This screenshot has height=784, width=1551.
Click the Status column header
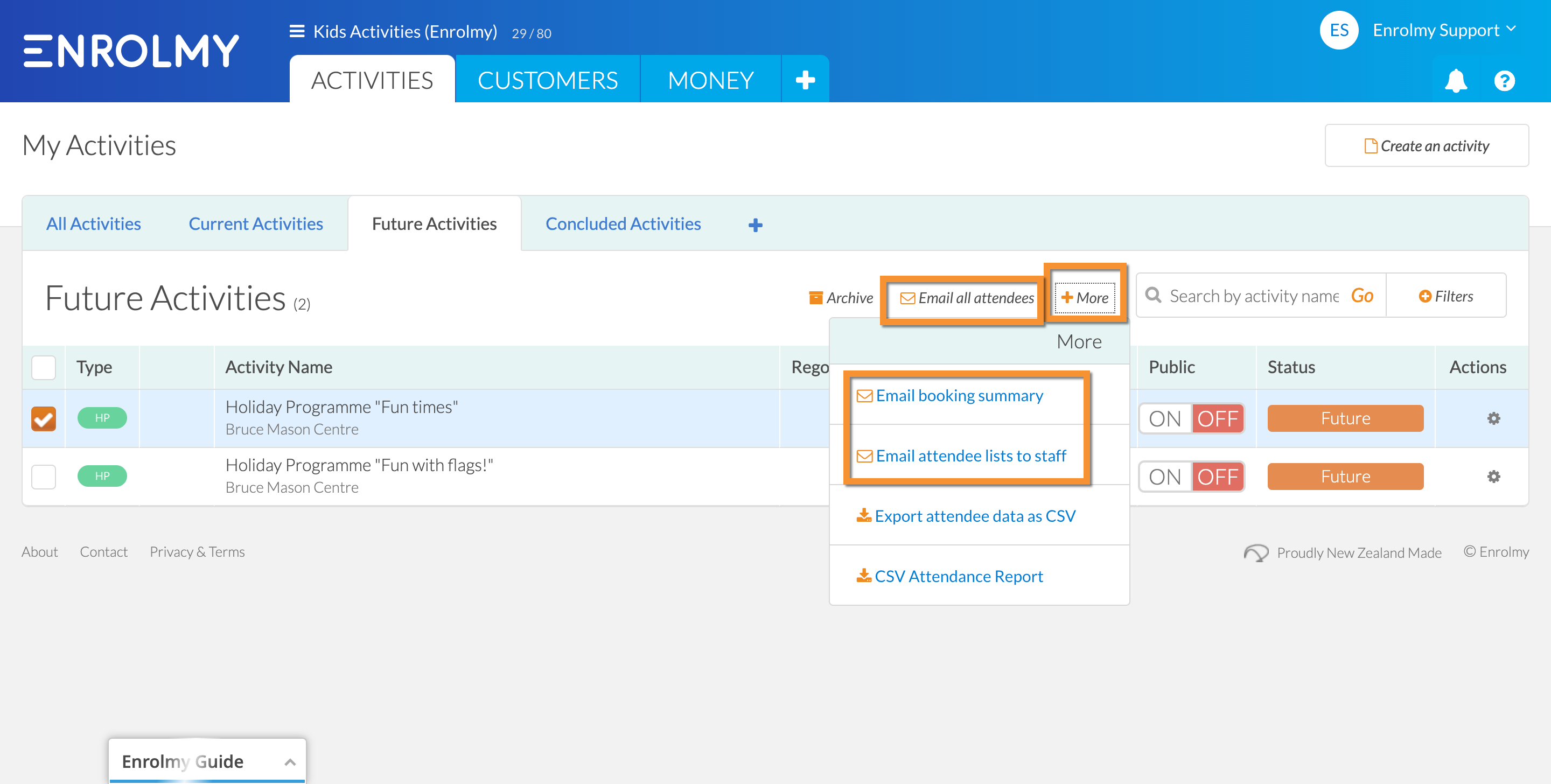point(1291,367)
